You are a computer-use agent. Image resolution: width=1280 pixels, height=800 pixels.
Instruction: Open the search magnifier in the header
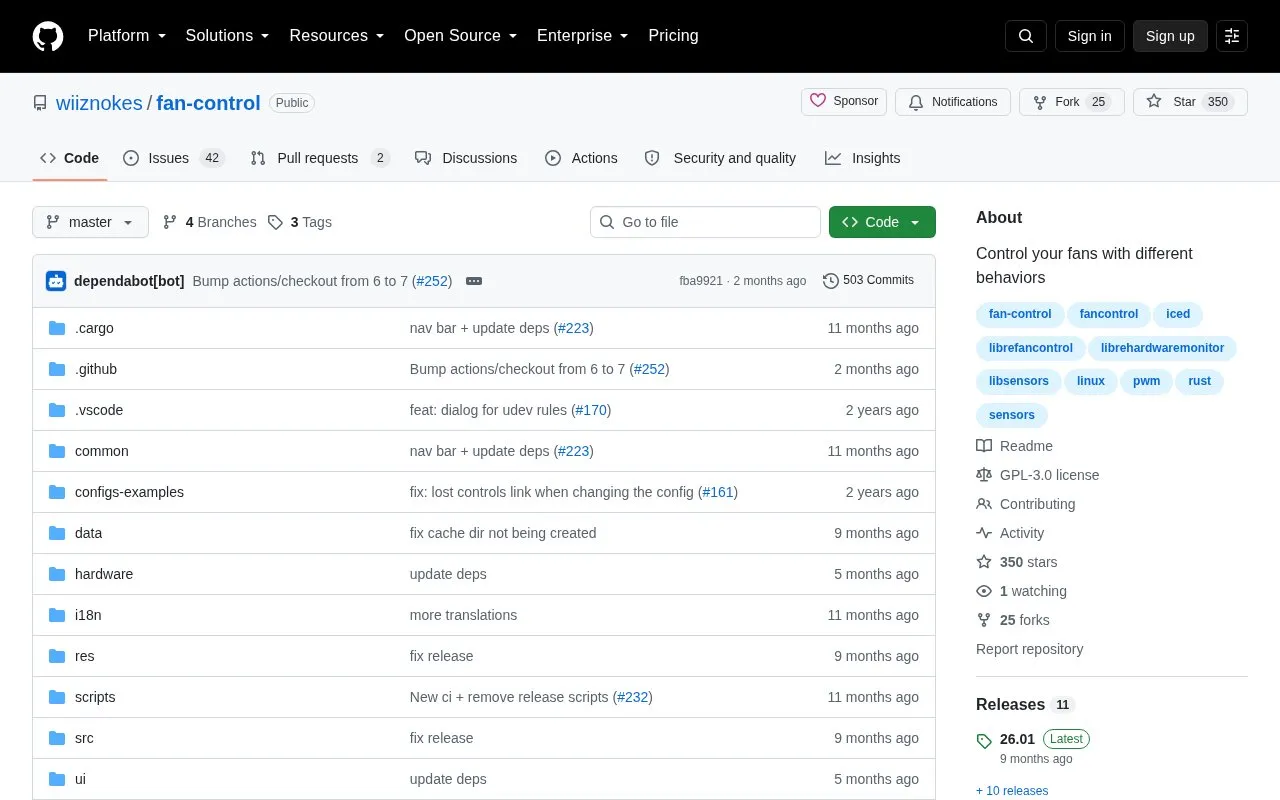[1026, 36]
